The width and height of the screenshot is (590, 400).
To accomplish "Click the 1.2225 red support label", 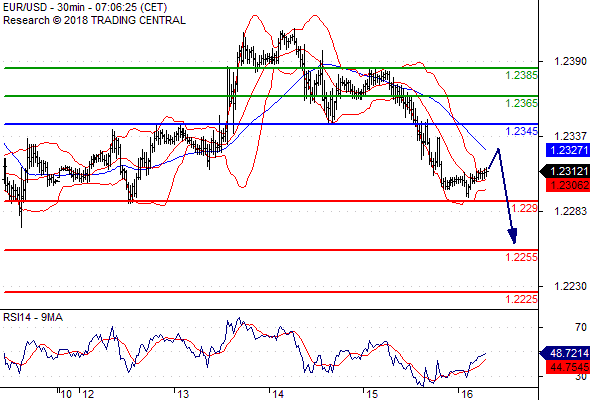I will (x=521, y=299).
